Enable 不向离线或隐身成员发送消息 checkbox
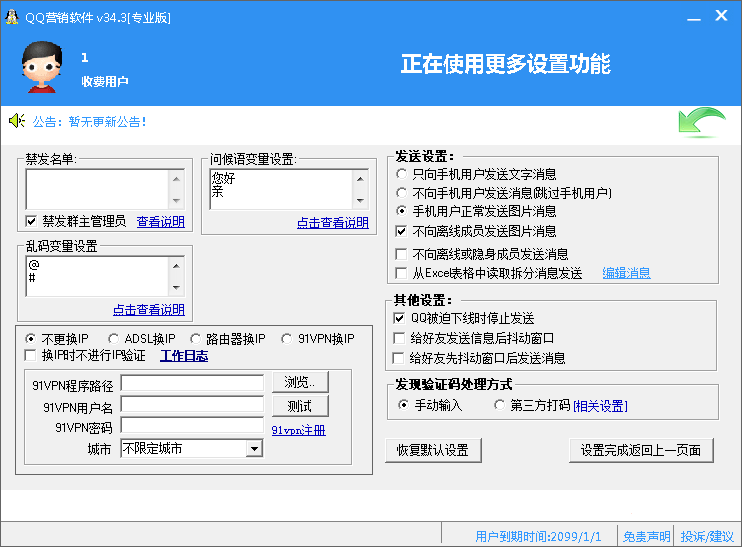The height and width of the screenshot is (547, 742). point(401,254)
